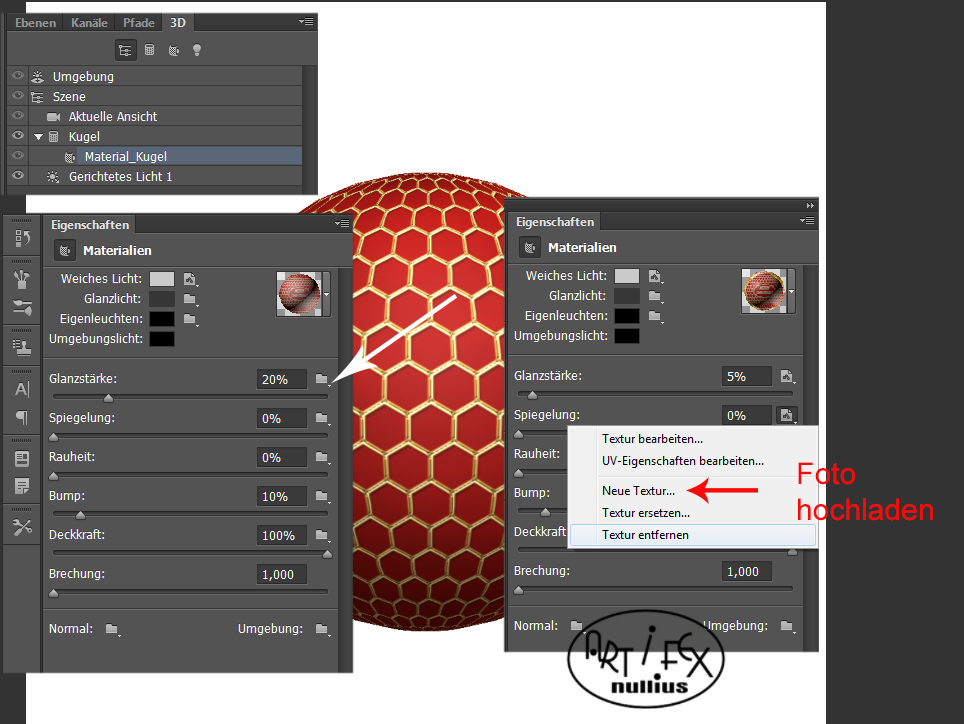The image size is (964, 724).
Task: Click Rauheit folder icon in left panel
Action: (323, 457)
